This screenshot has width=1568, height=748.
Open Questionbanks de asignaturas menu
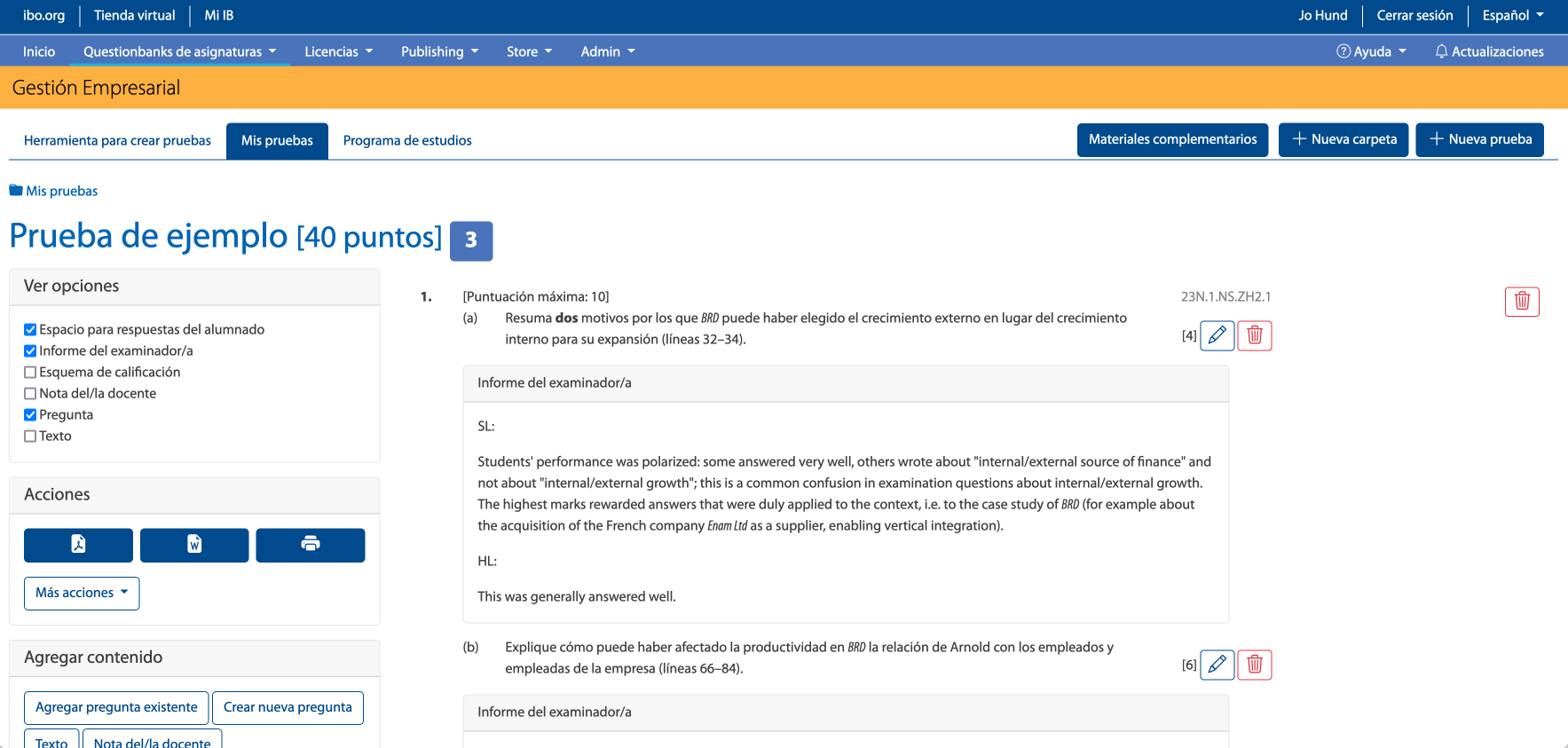pos(179,51)
